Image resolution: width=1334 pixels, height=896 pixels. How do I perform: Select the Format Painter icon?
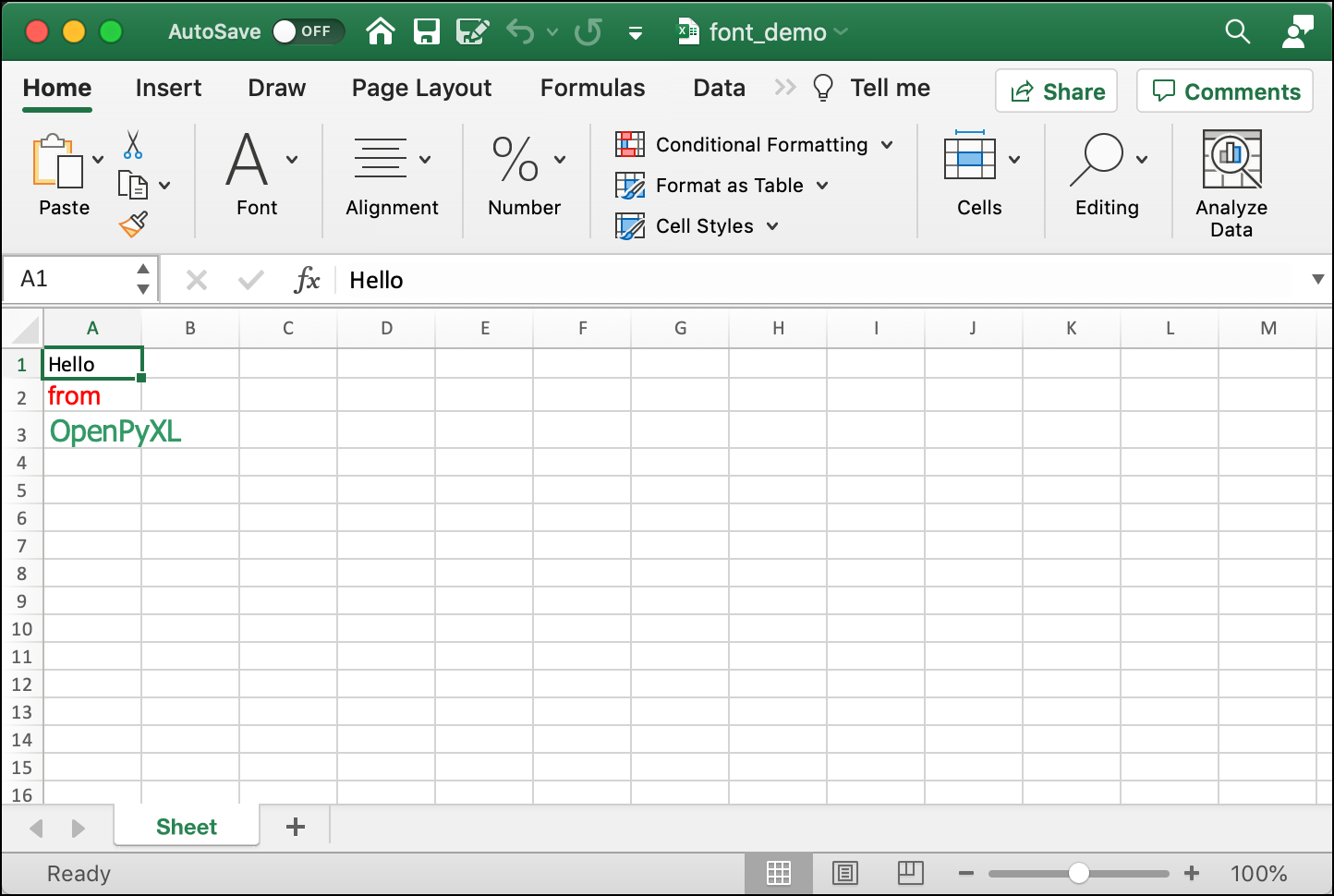(x=133, y=224)
